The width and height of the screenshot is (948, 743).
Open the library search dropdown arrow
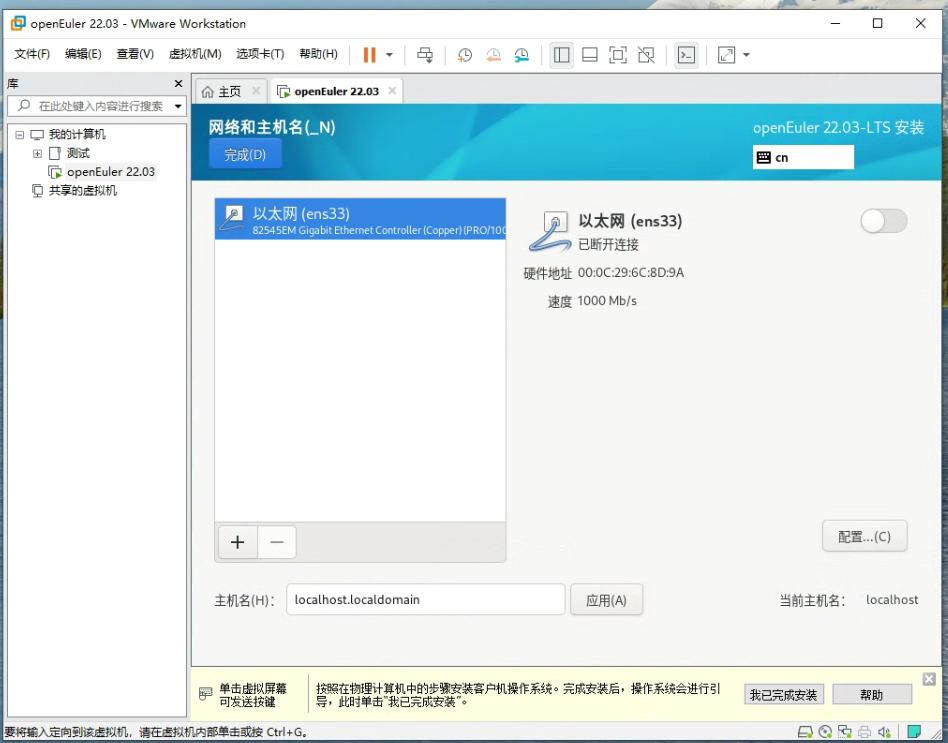click(x=178, y=106)
